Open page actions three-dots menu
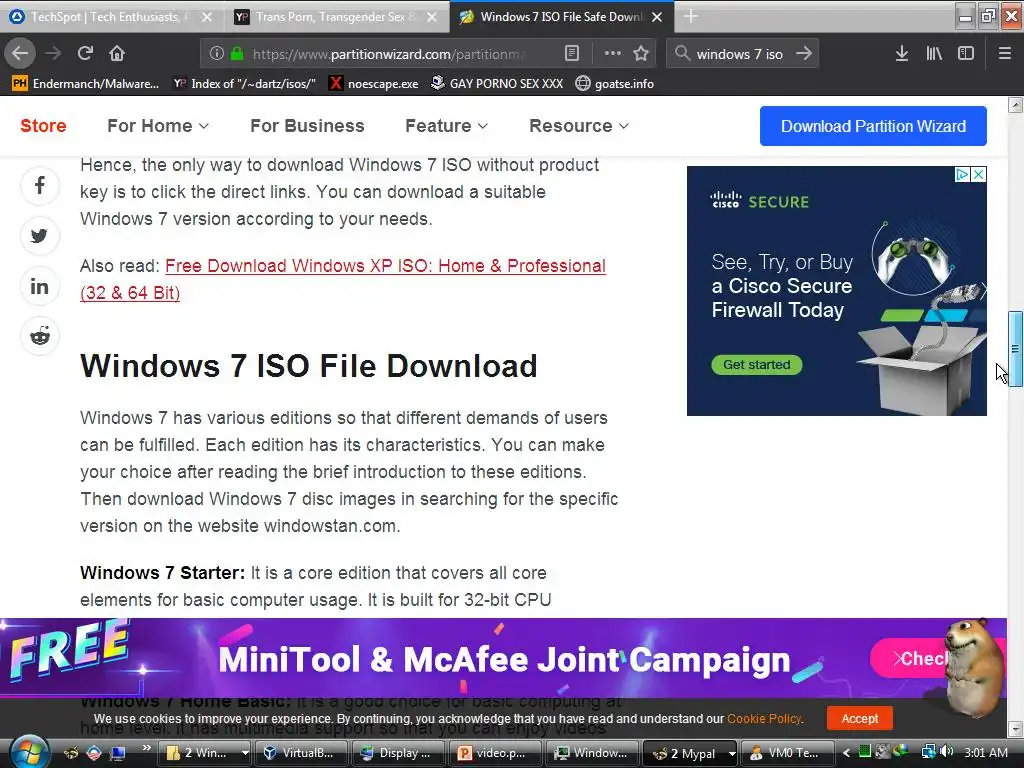1024x768 pixels. click(612, 54)
